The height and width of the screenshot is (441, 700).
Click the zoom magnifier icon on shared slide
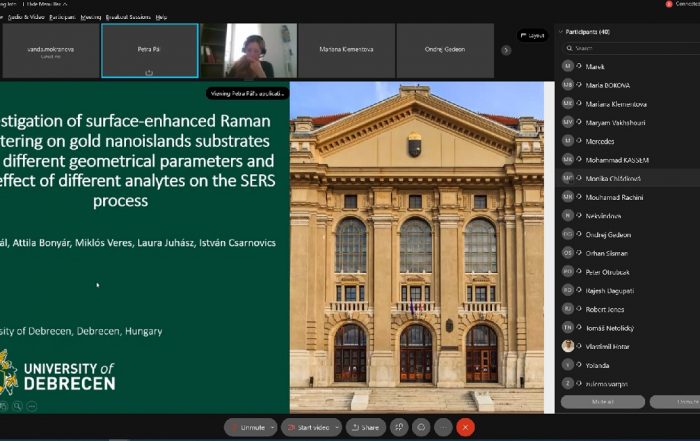(17, 406)
